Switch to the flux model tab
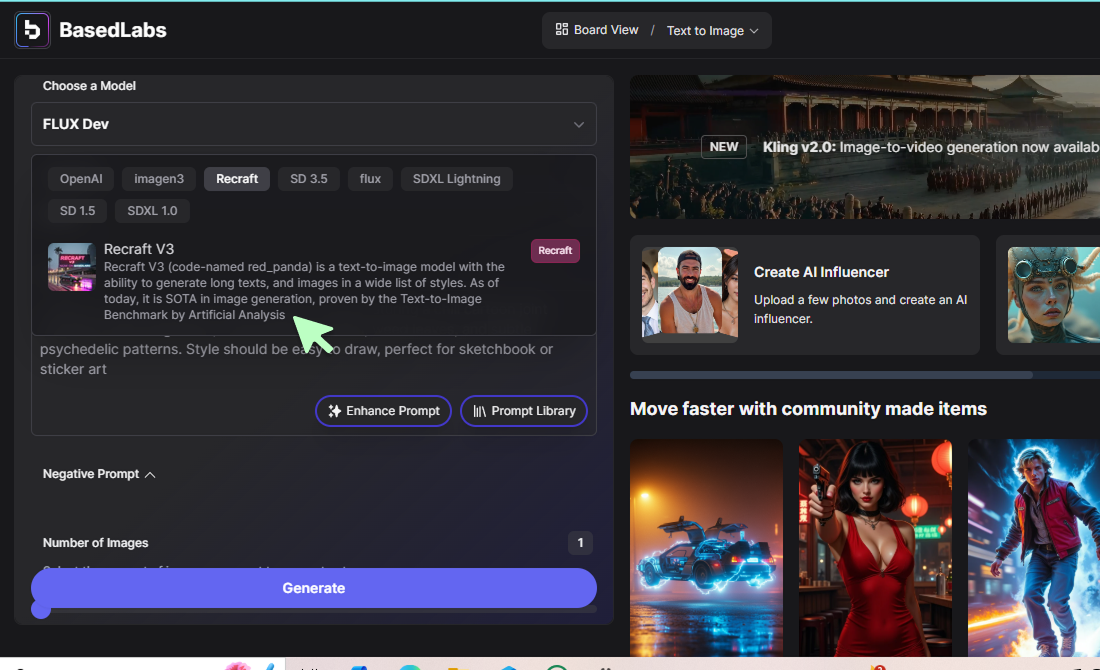 [x=370, y=179]
